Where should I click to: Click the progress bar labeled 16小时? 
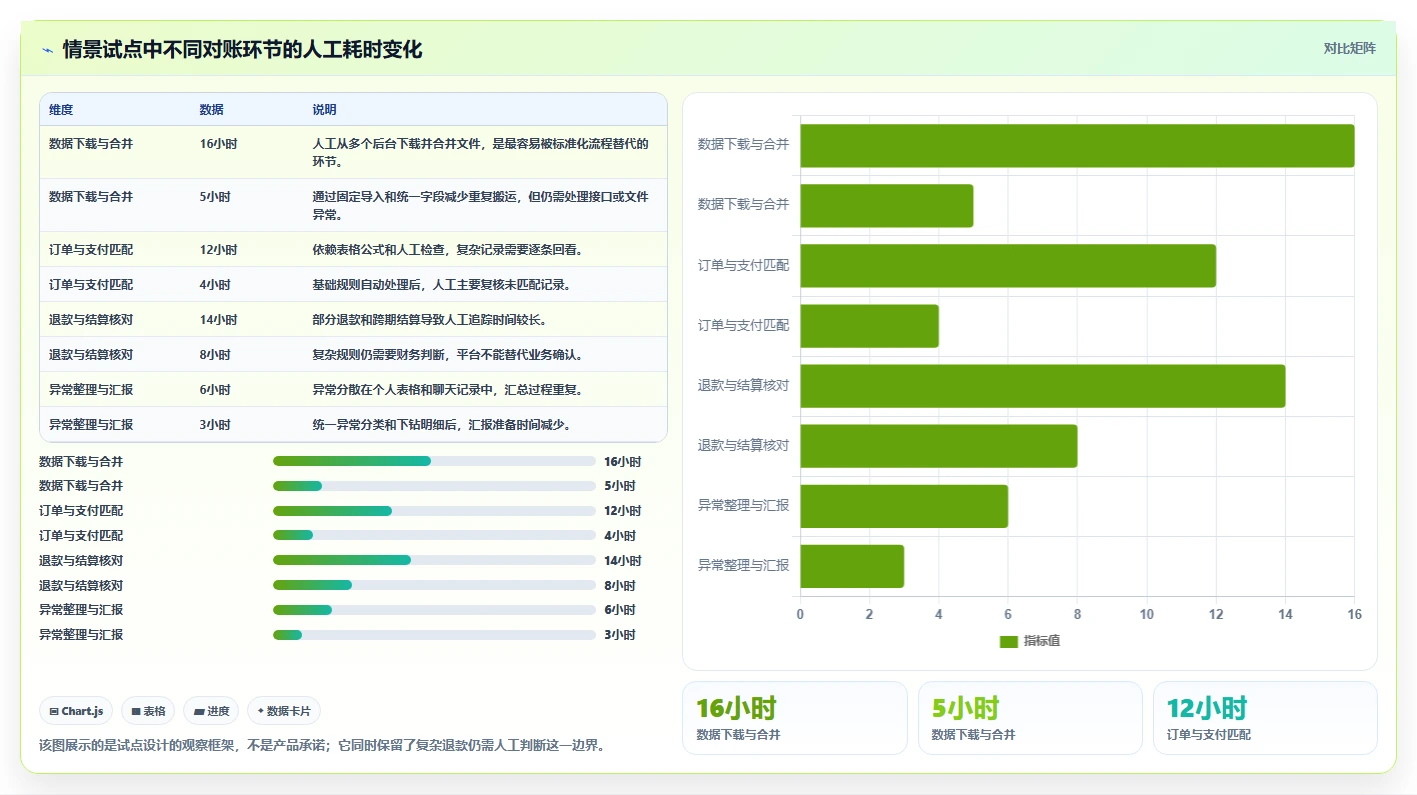click(x=434, y=461)
